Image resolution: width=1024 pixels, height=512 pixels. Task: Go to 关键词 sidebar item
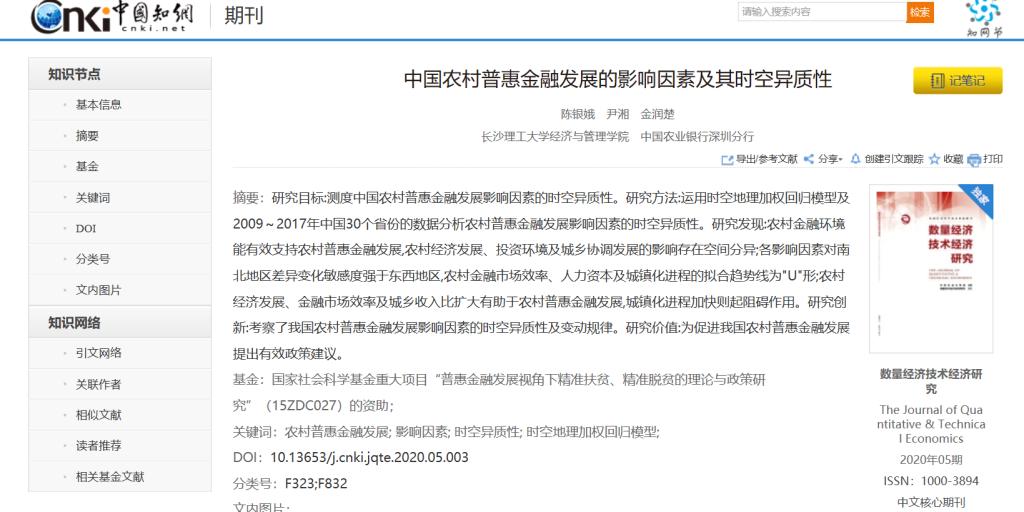92,198
